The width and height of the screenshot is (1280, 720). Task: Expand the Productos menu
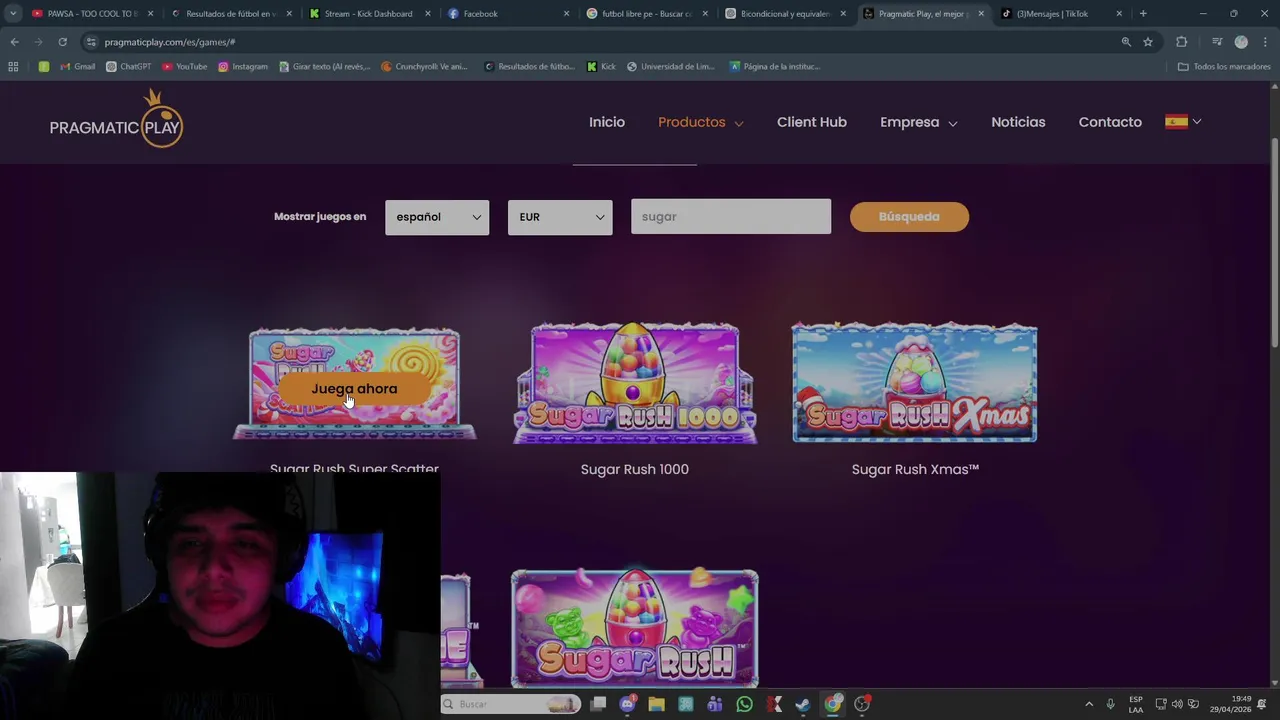pyautogui.click(x=700, y=122)
